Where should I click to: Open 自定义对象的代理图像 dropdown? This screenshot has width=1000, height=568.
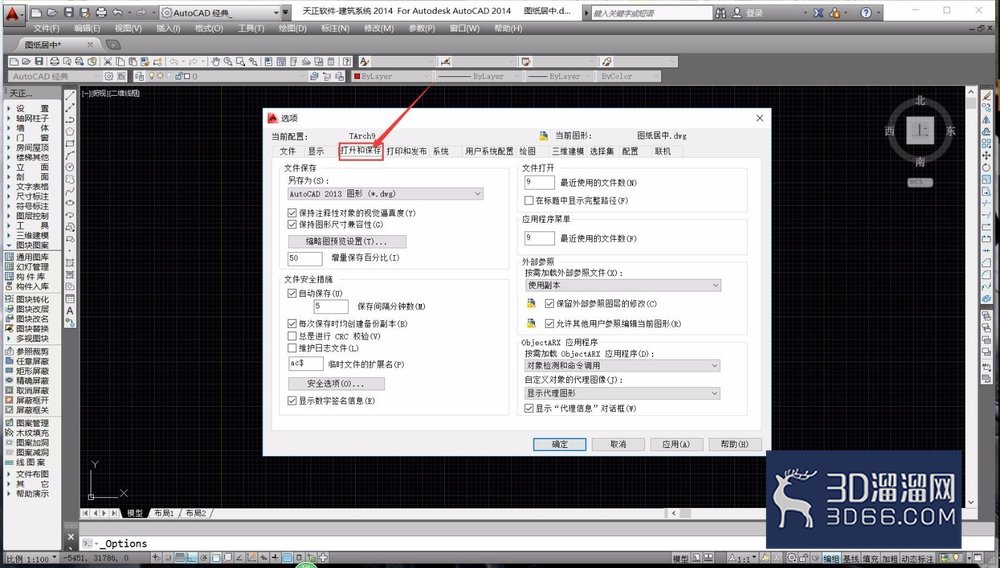[623, 393]
